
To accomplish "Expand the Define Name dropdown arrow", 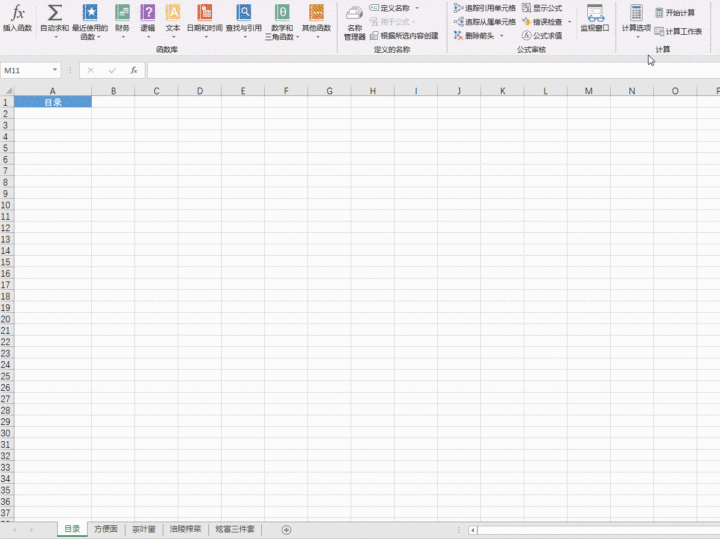I will (x=417, y=8).
